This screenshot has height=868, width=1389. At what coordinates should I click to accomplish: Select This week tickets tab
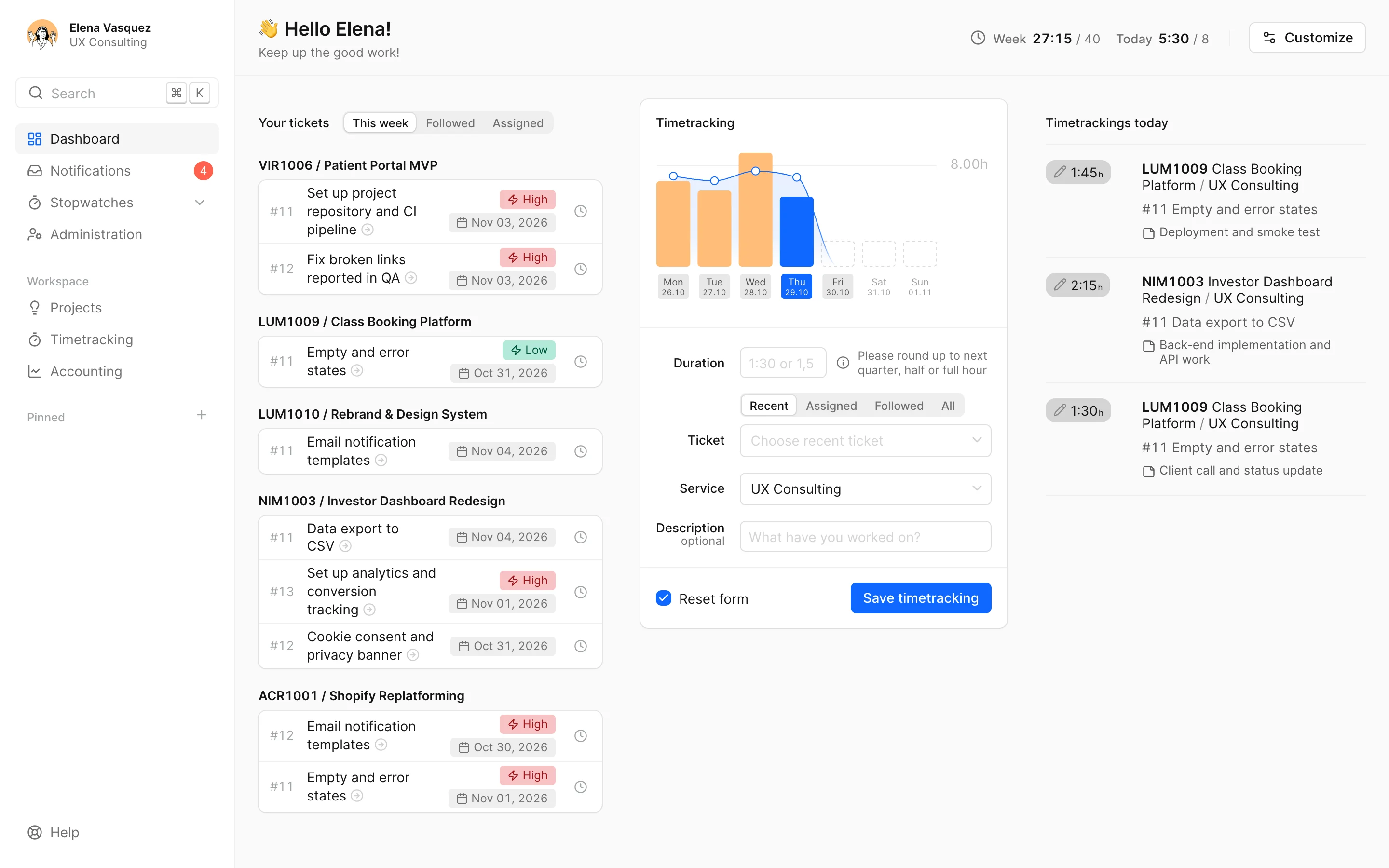(380, 123)
